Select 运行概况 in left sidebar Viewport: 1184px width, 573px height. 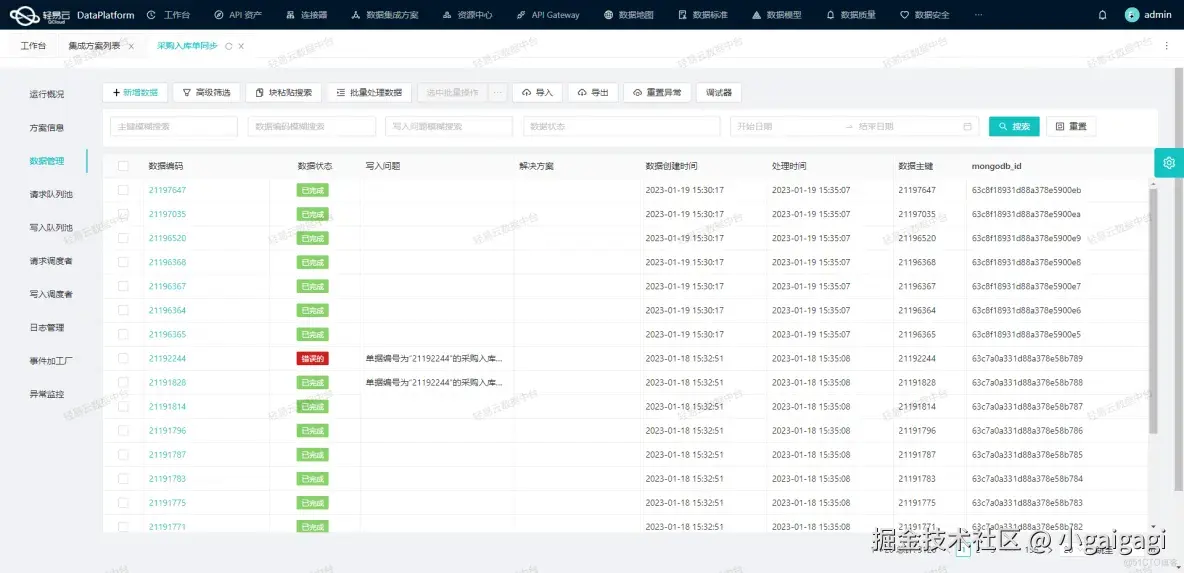[47, 94]
